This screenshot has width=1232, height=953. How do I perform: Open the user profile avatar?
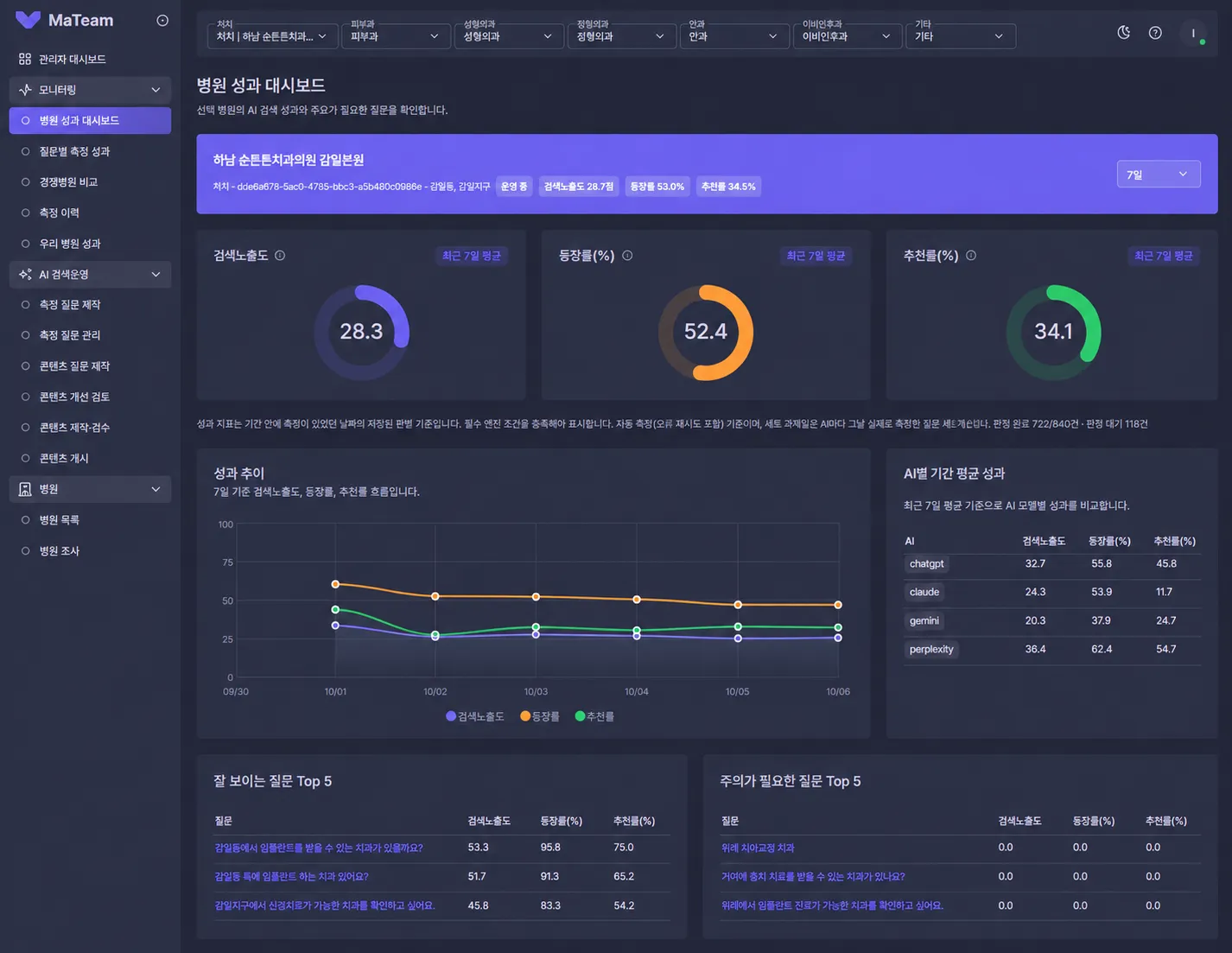[x=1193, y=33]
